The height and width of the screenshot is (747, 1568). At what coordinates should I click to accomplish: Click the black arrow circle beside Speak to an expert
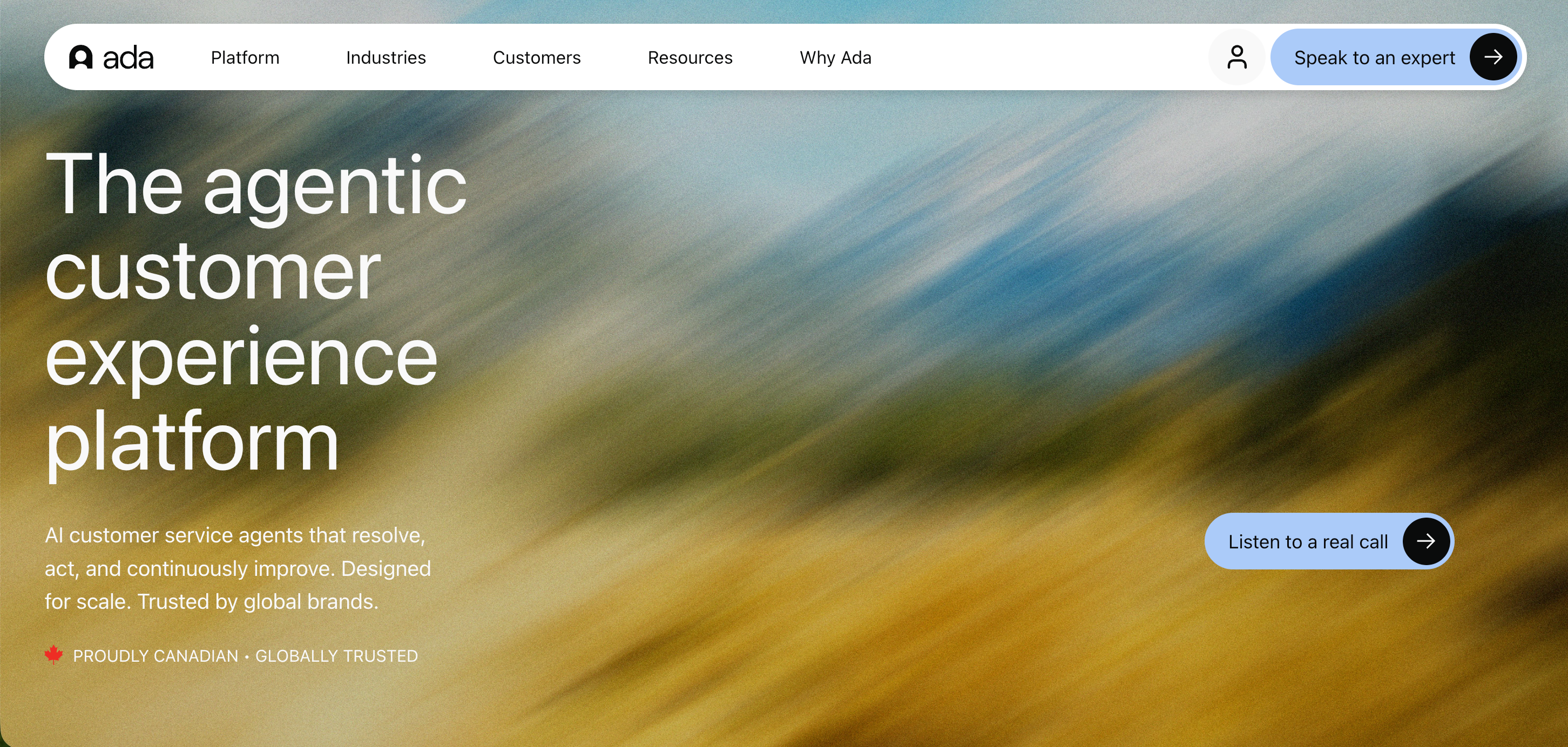(x=1492, y=57)
